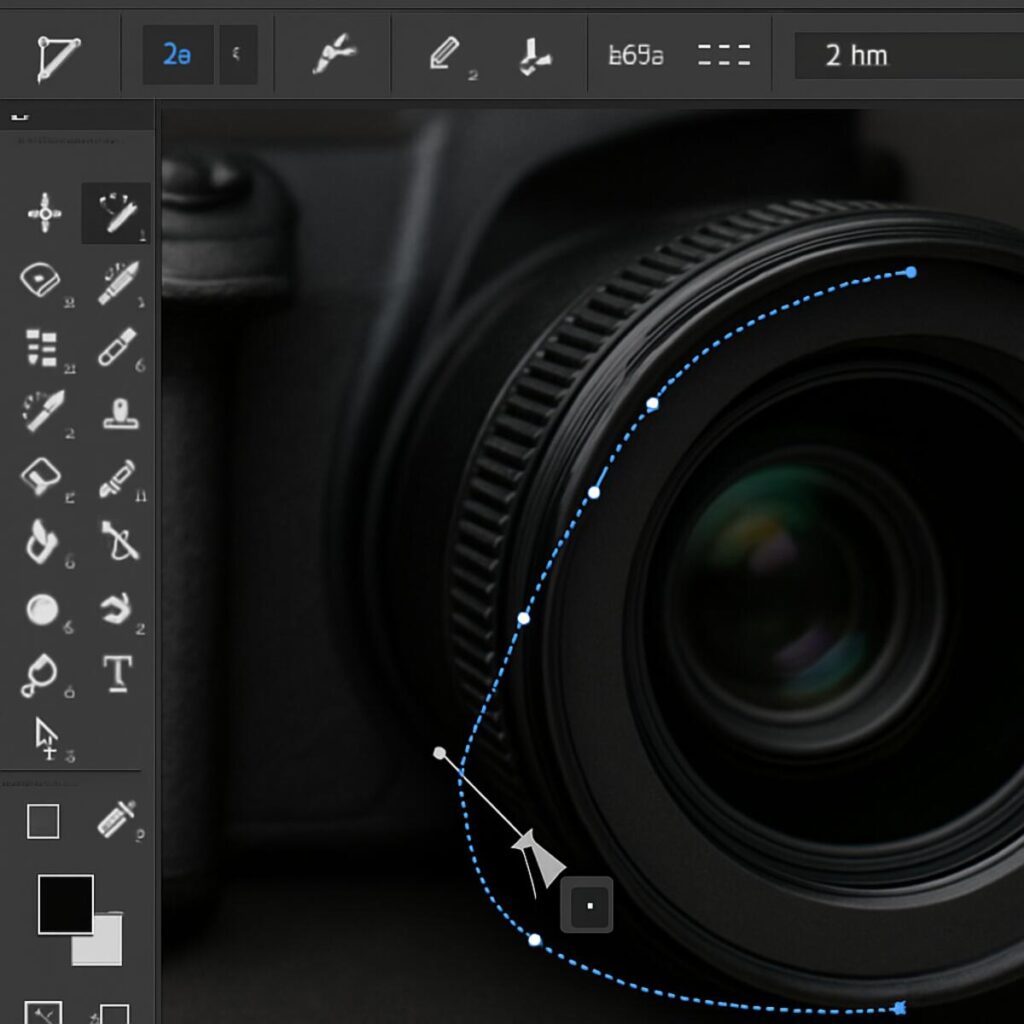Select the highlighted Pen tool in toolbox
Viewport: 1024px width, 1024px height.
tap(116, 213)
